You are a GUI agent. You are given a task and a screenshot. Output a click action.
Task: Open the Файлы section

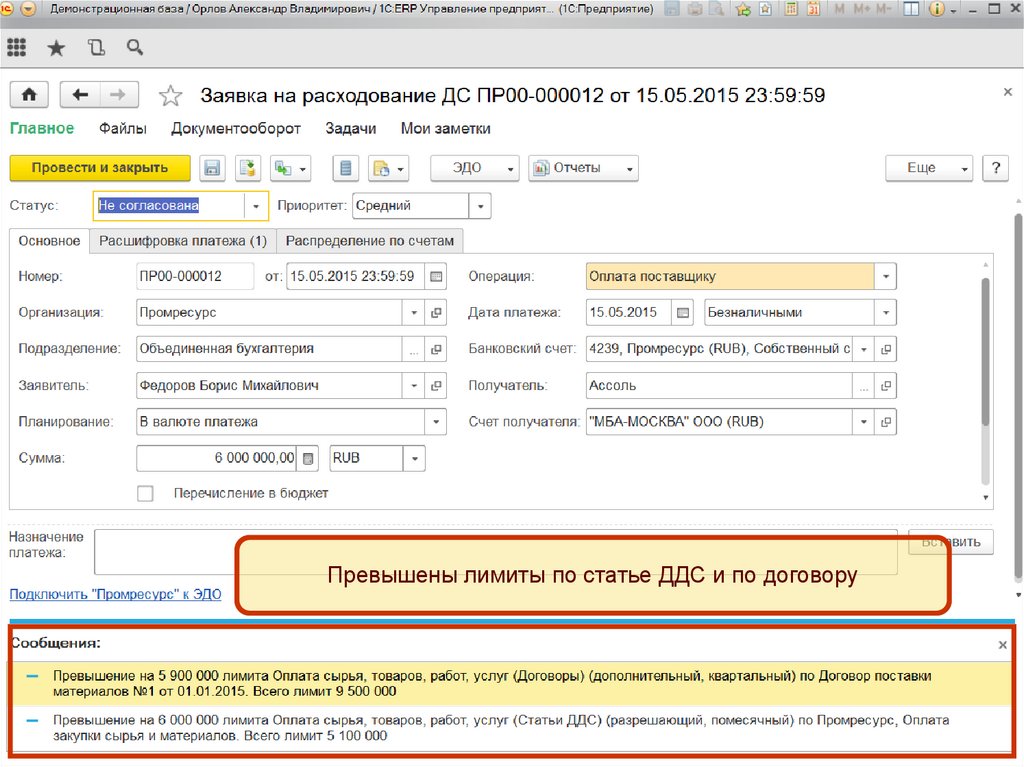[x=123, y=129]
